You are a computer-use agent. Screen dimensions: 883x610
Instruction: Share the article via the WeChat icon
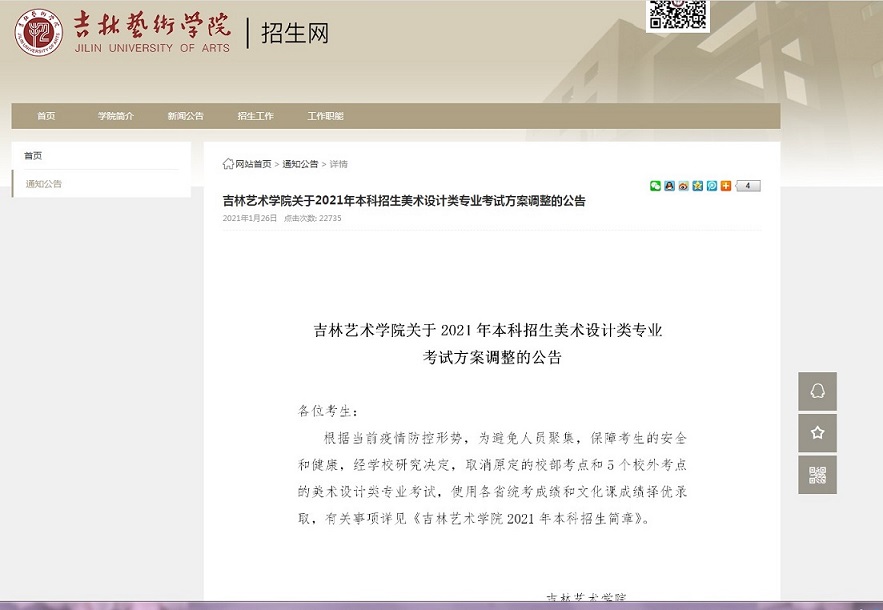(x=655, y=186)
